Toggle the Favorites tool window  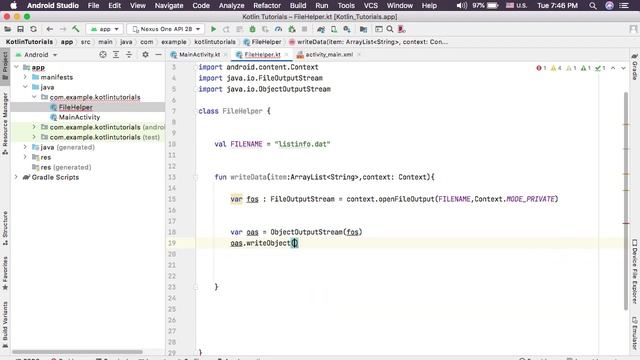point(5,273)
